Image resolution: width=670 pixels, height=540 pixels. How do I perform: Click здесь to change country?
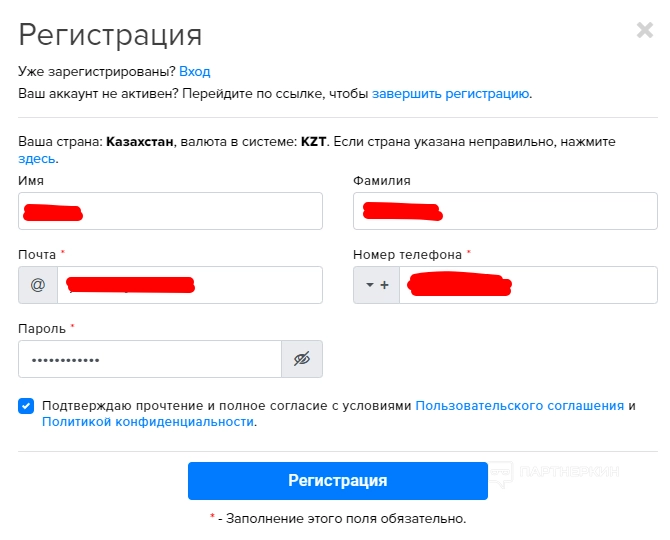click(x=37, y=158)
